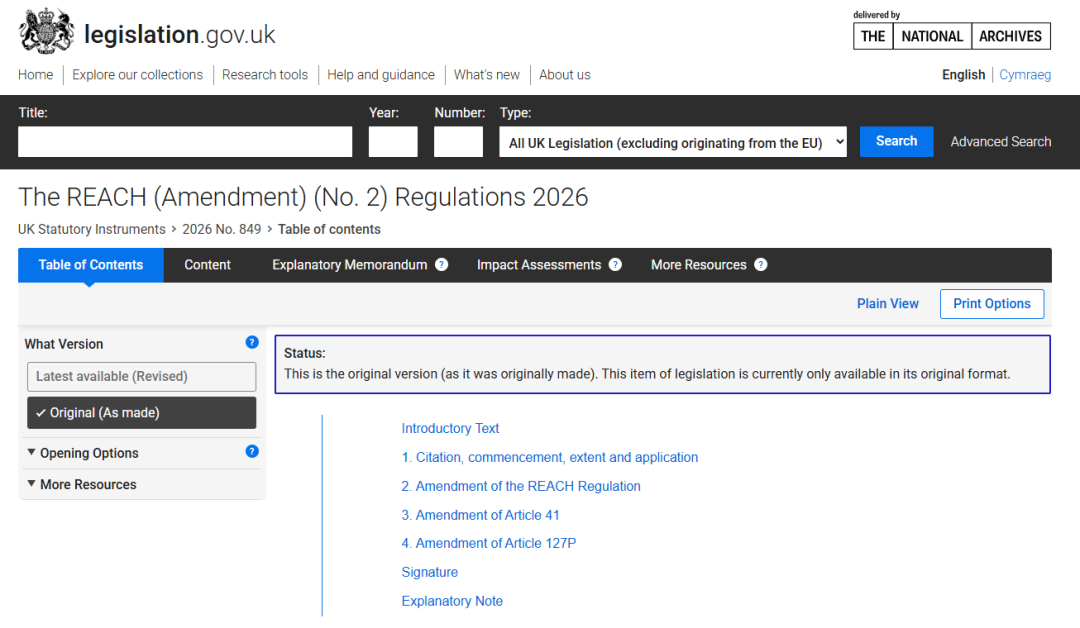Open Amendment of Article 41 link
This screenshot has width=1080, height=628.
tap(481, 515)
